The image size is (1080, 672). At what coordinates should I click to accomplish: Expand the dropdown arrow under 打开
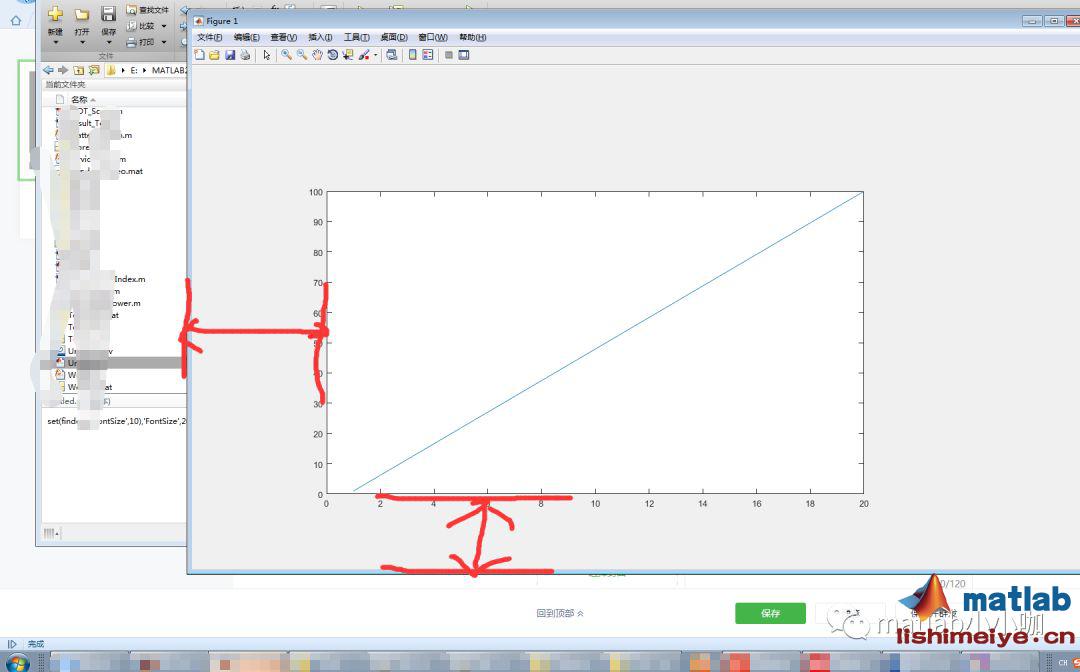[x=82, y=42]
